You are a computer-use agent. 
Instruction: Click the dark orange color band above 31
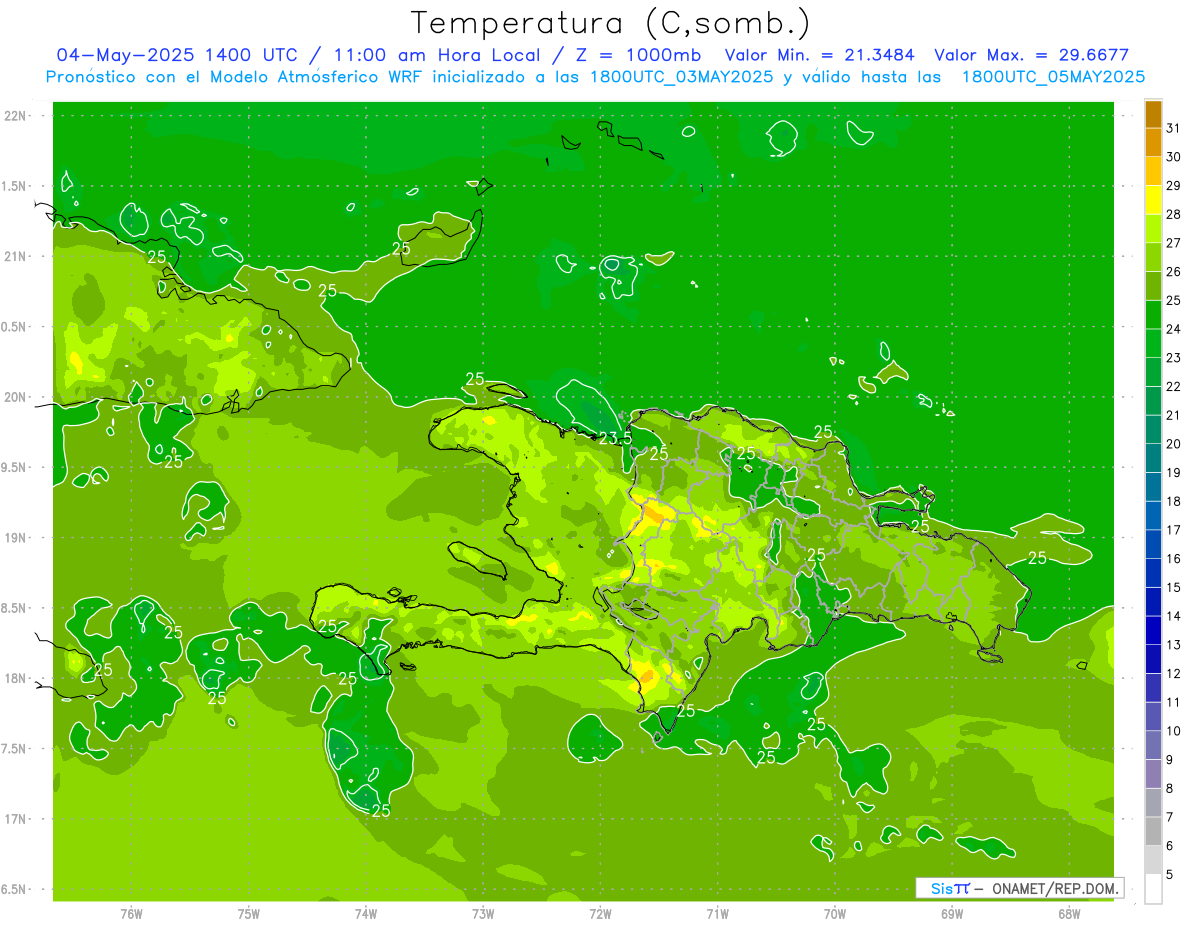click(1153, 114)
